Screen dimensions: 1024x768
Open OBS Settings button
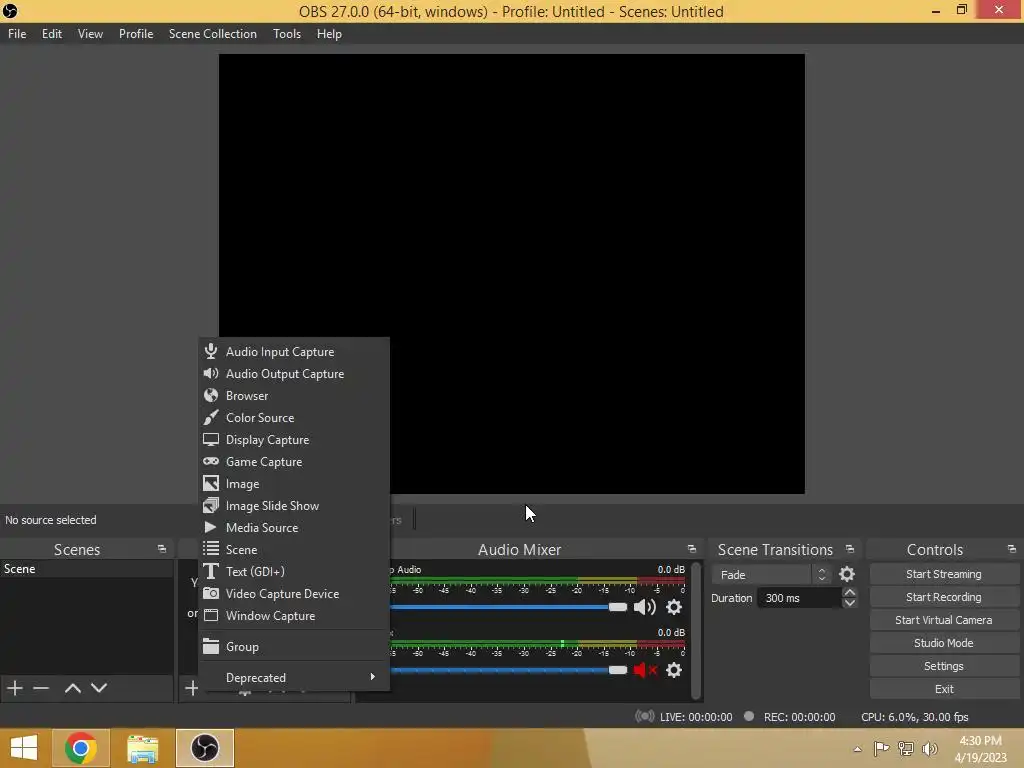(x=944, y=665)
